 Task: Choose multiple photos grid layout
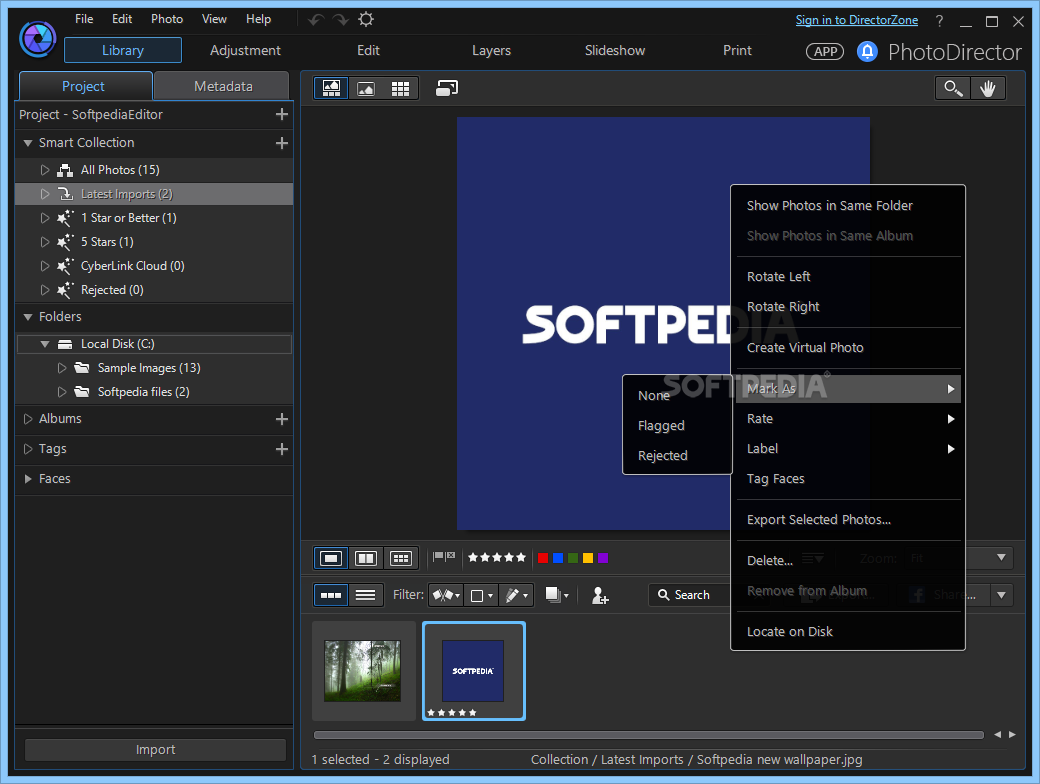coord(401,558)
